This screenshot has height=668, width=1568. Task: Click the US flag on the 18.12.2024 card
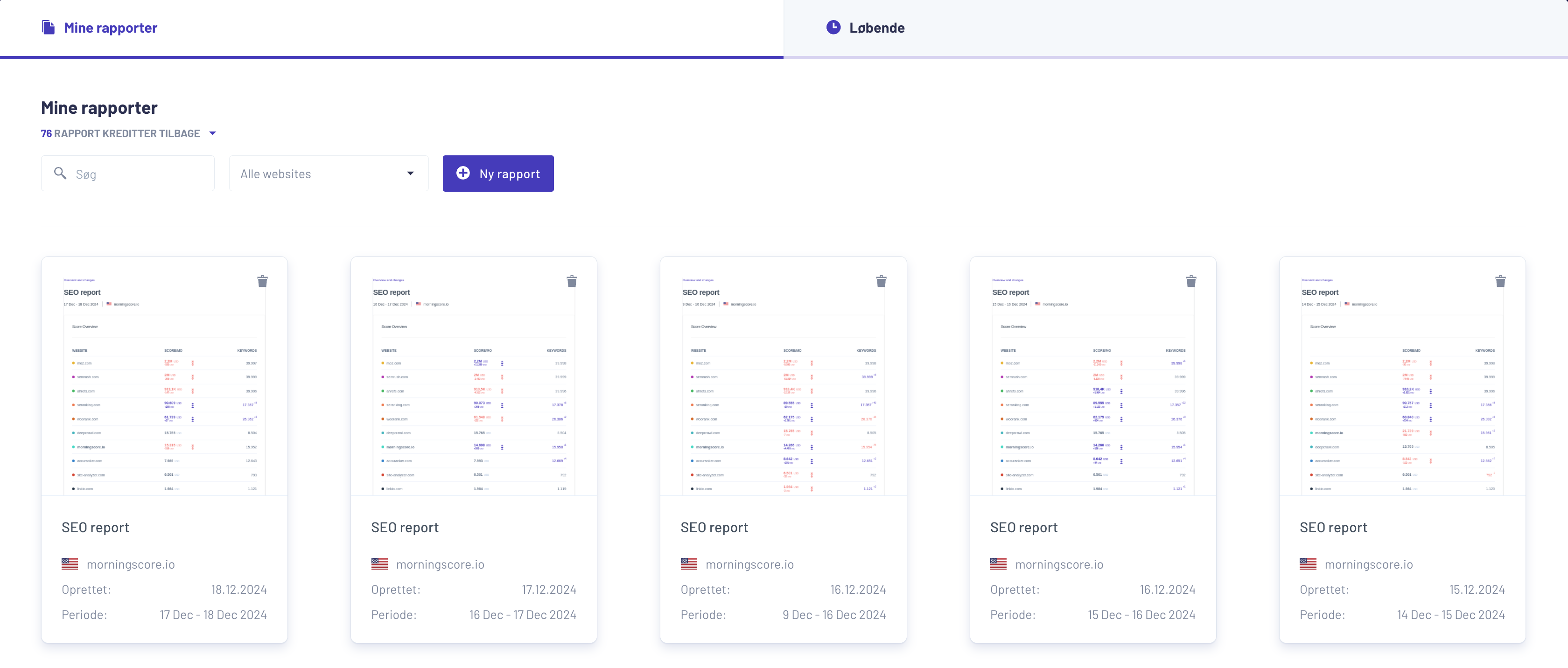[x=70, y=564]
